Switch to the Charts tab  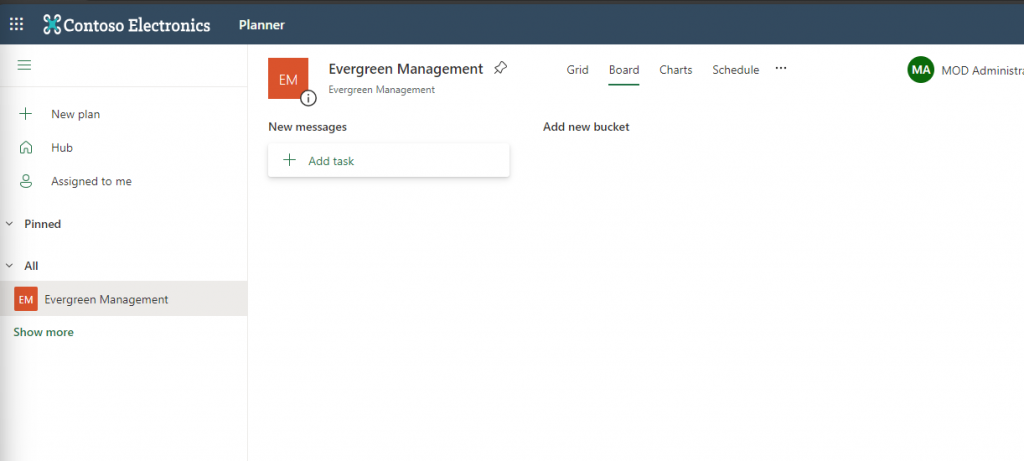(675, 70)
